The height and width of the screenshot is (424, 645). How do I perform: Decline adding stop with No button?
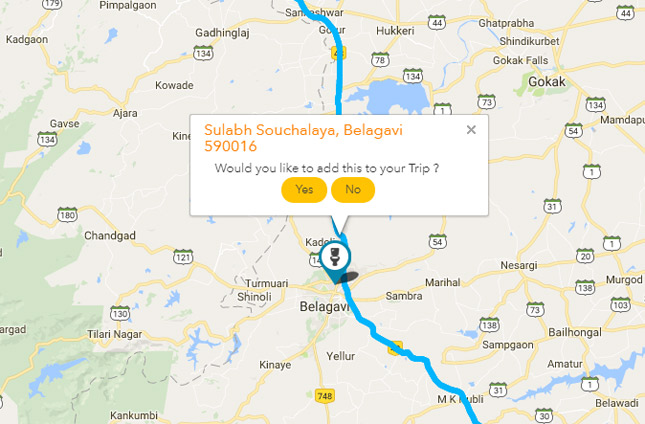click(x=353, y=190)
